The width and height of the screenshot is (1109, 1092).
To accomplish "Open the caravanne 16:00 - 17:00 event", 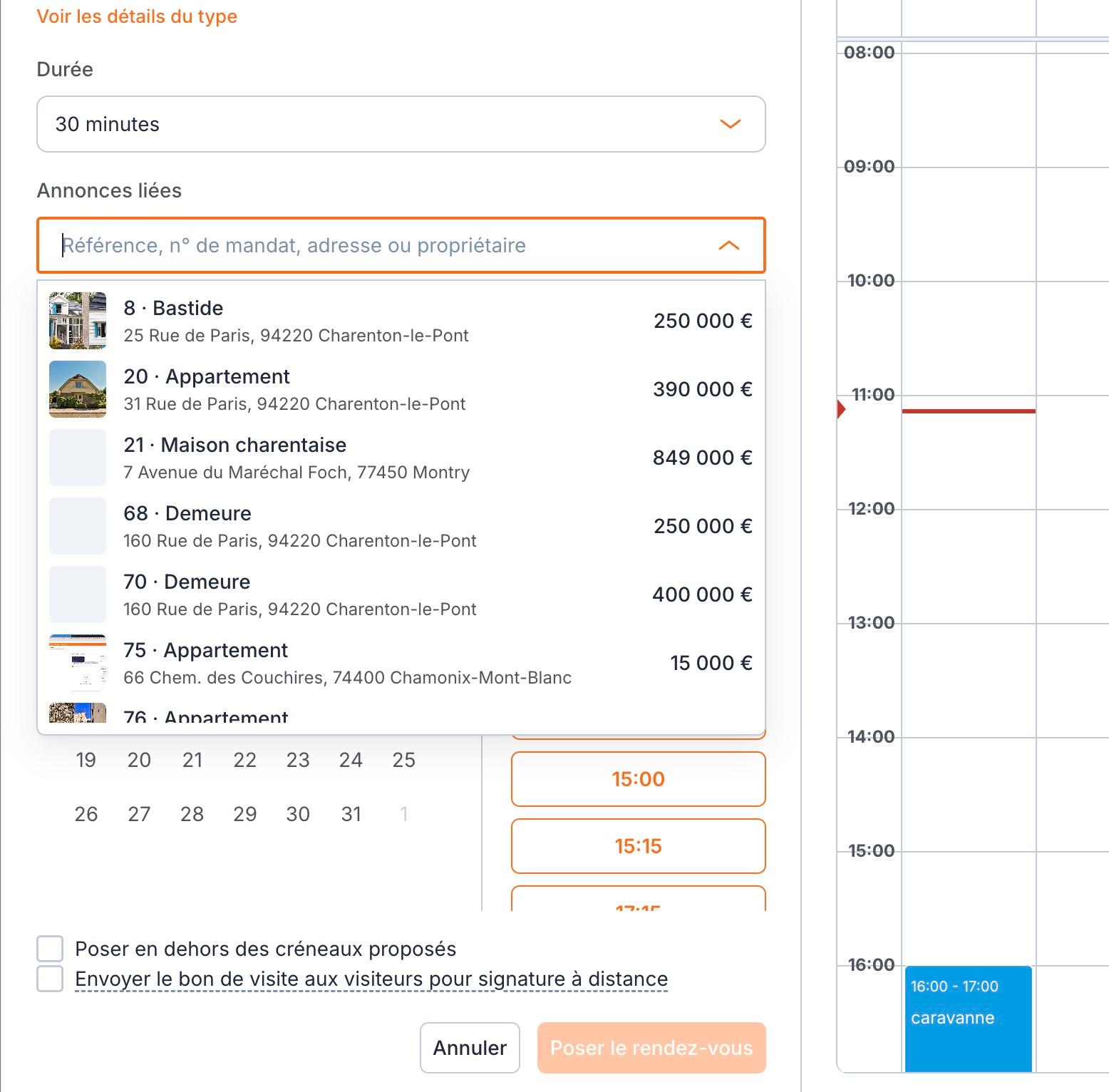I will (x=969, y=1019).
